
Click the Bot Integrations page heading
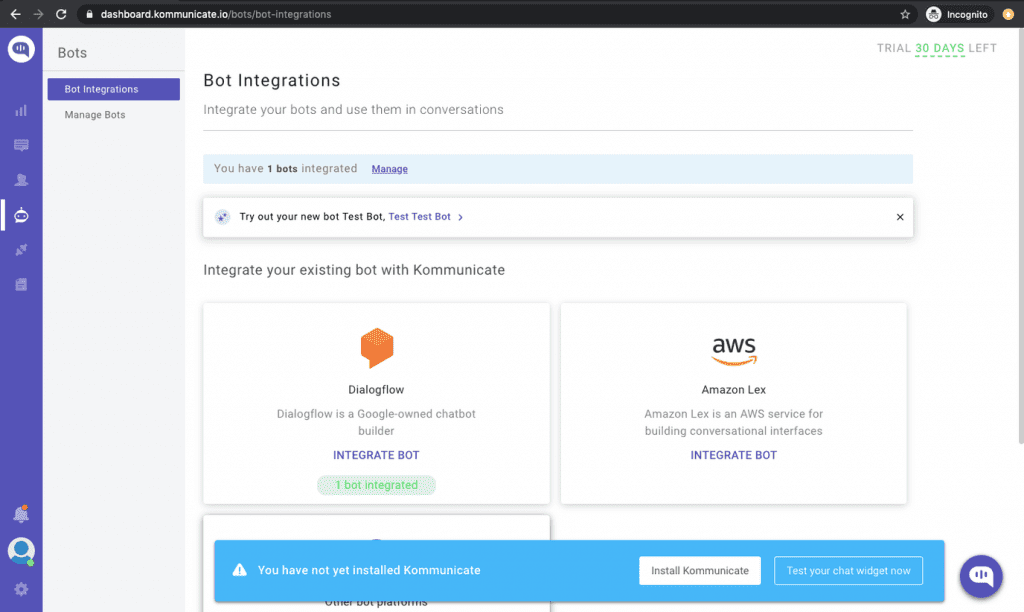point(272,80)
